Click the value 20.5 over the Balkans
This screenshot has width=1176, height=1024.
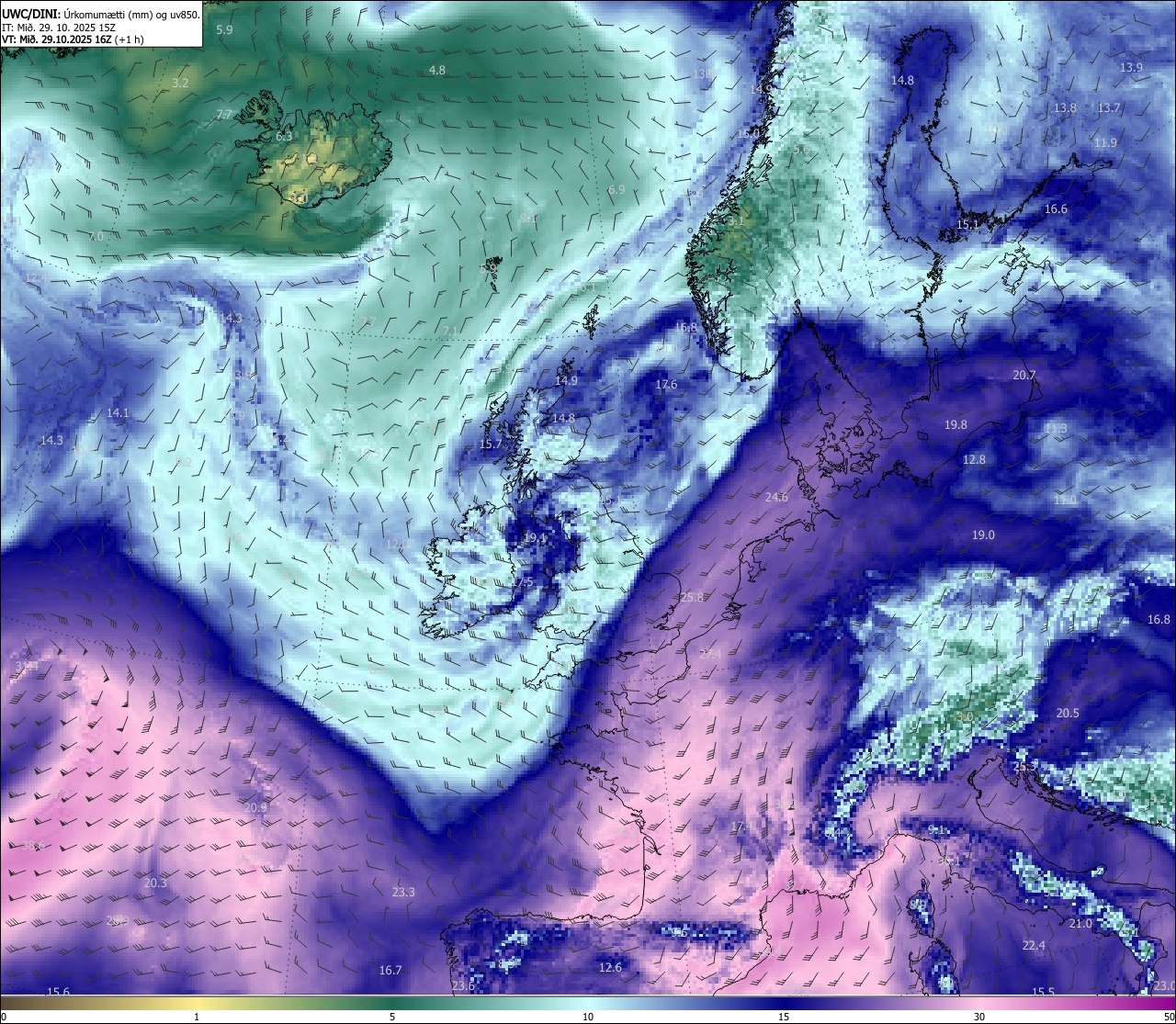coord(1068,714)
